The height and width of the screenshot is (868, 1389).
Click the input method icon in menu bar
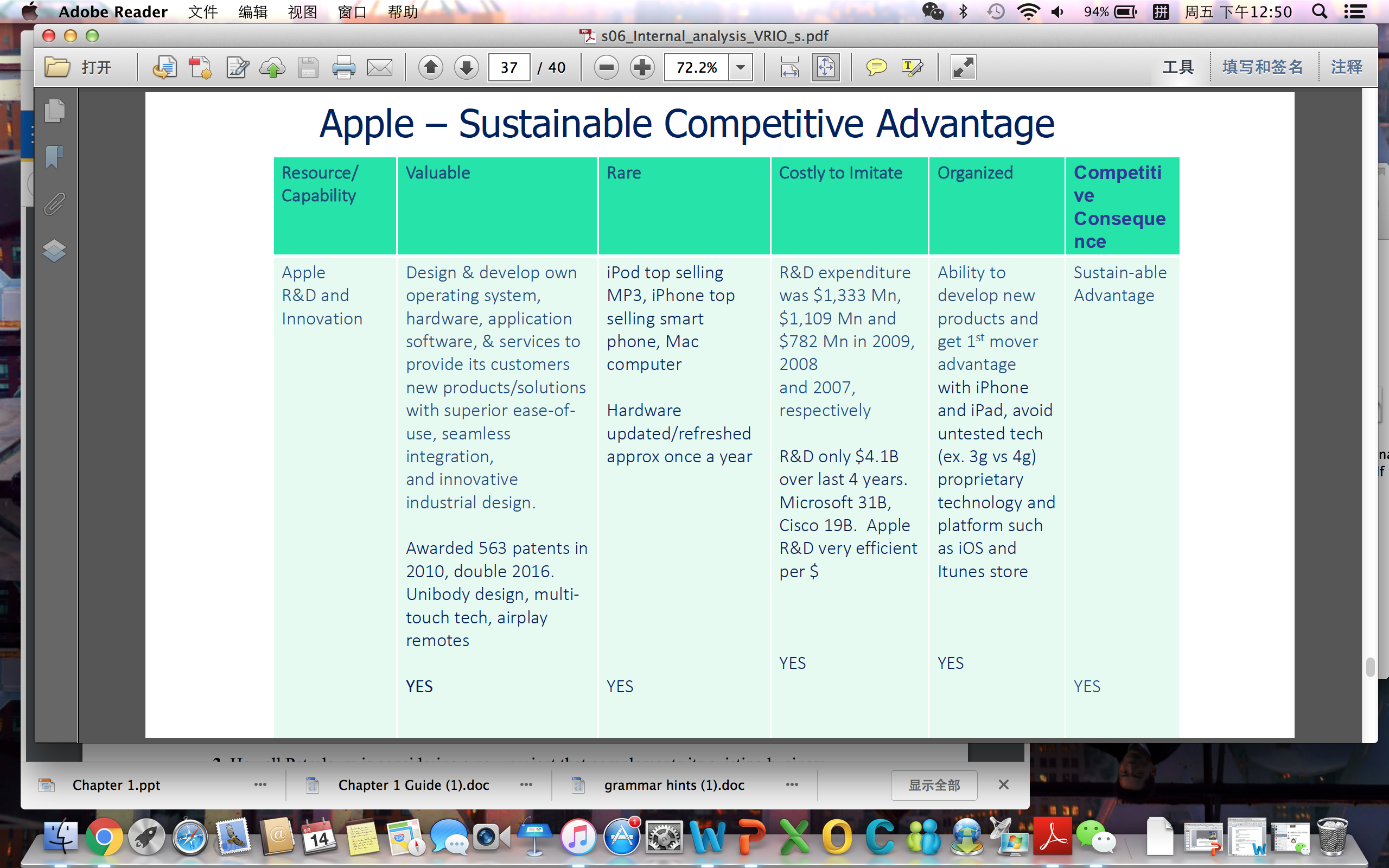coord(1161,11)
